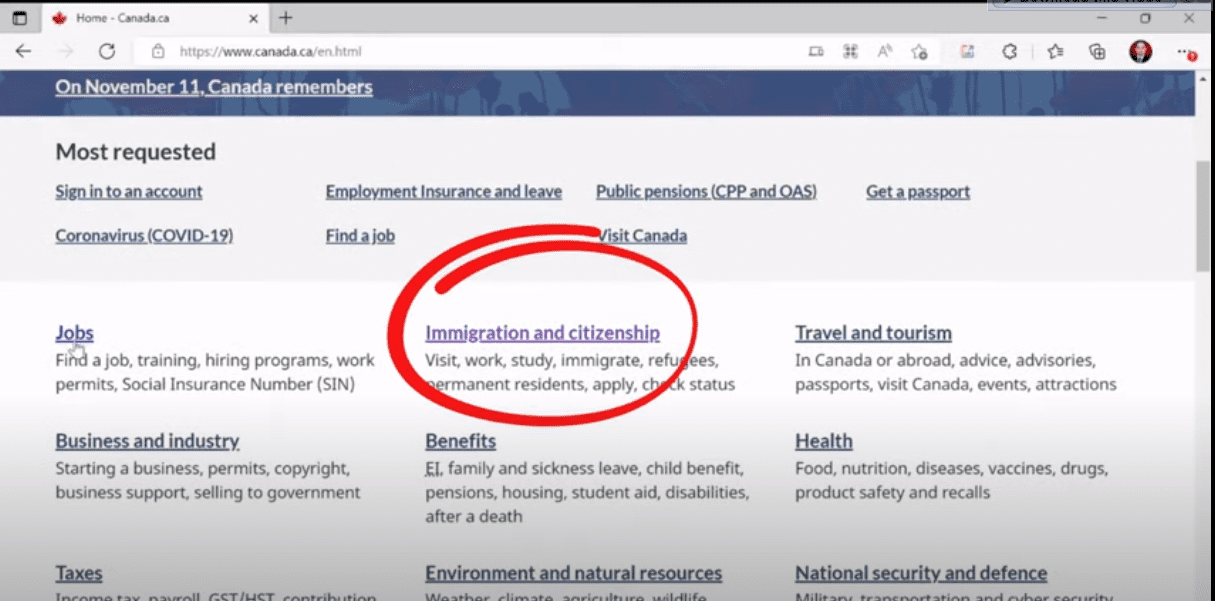Open 'Environment and natural resources' topic
Screen dimensions: 1215x601
tap(573, 573)
